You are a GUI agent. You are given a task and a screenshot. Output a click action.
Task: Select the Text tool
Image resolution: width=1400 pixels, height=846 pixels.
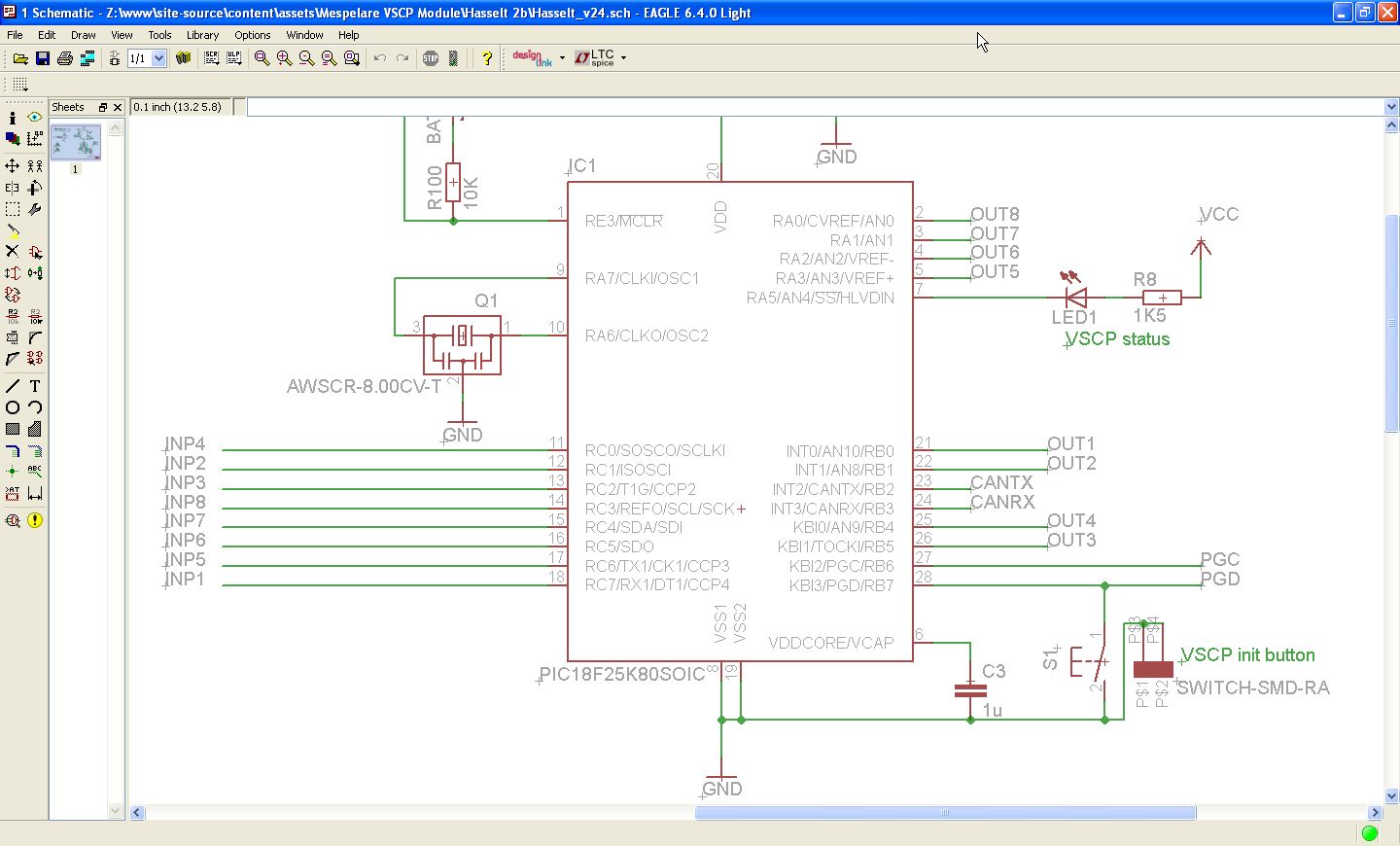35,386
